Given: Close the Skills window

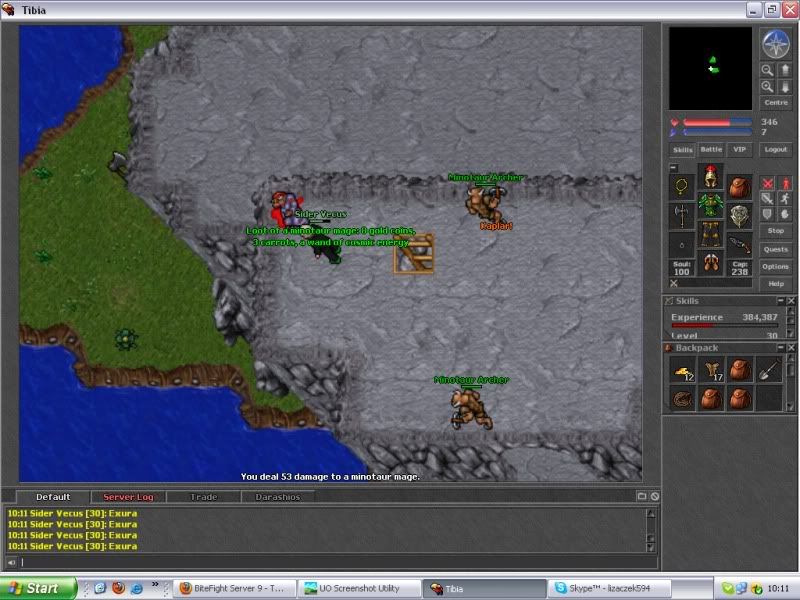Looking at the screenshot, I should [791, 301].
